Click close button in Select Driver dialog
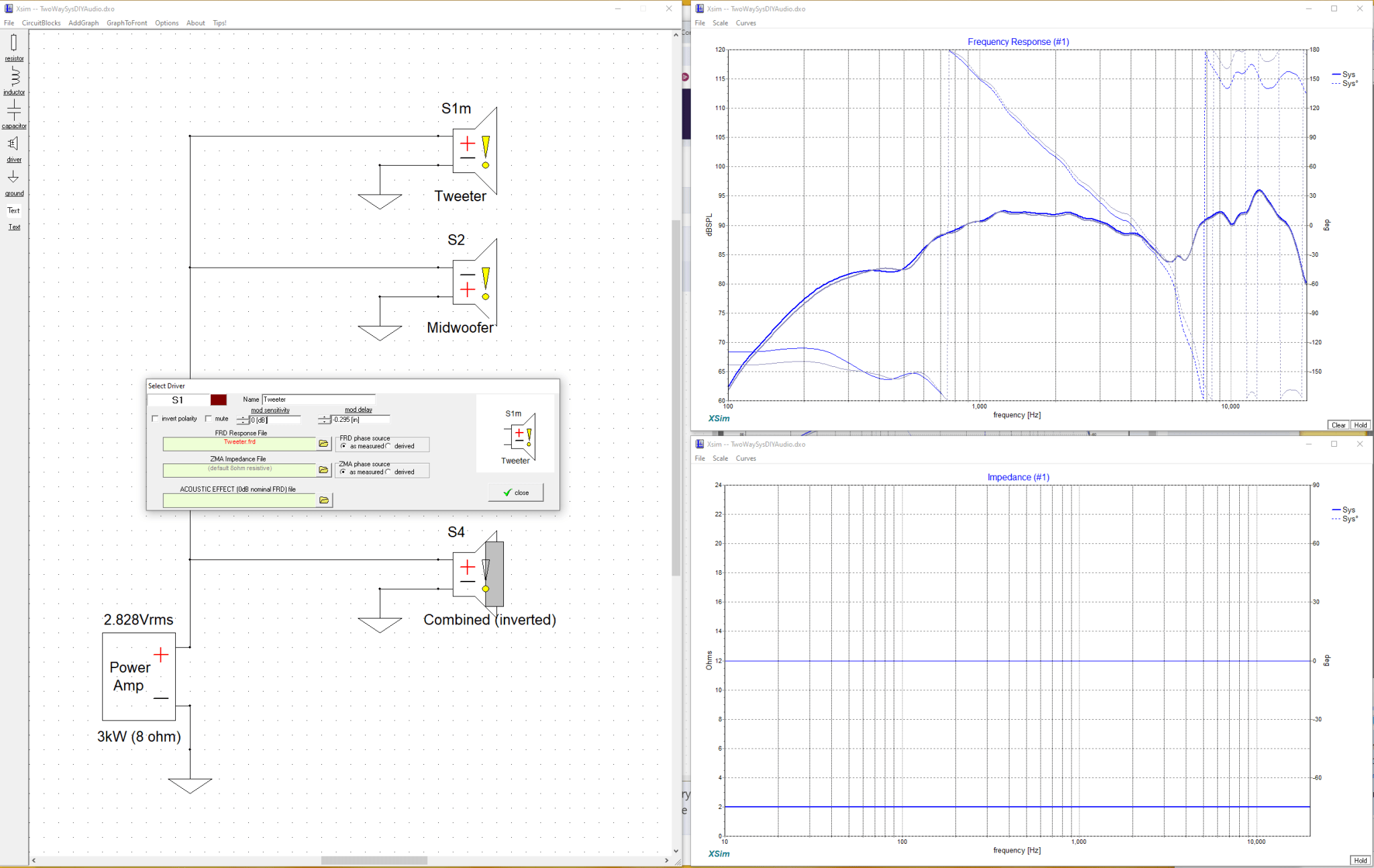1374x868 pixels. click(x=516, y=492)
